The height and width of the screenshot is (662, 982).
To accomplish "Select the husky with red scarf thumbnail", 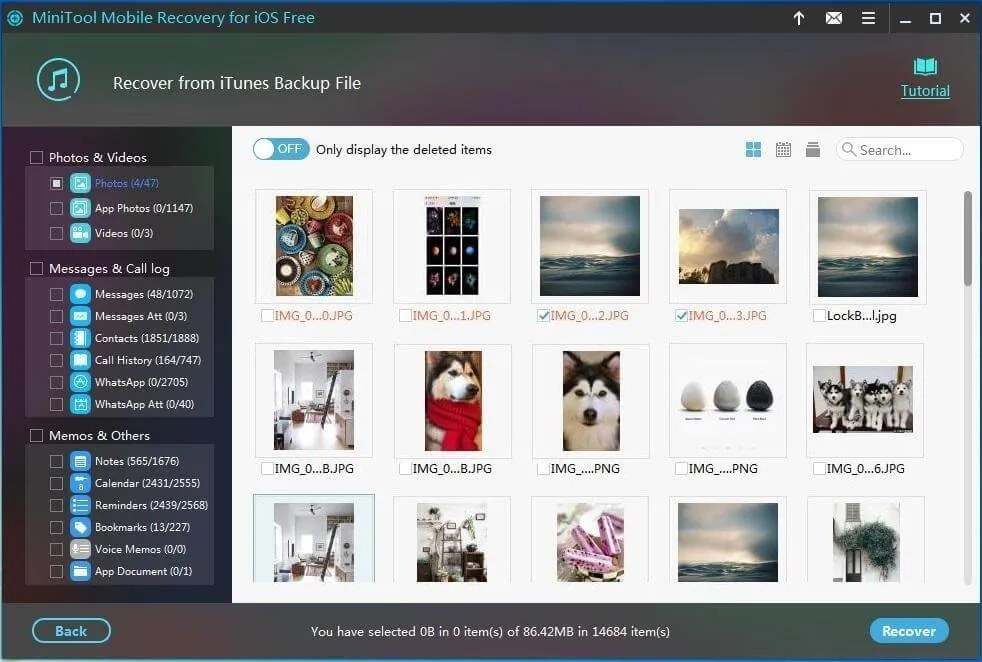I will [453, 401].
